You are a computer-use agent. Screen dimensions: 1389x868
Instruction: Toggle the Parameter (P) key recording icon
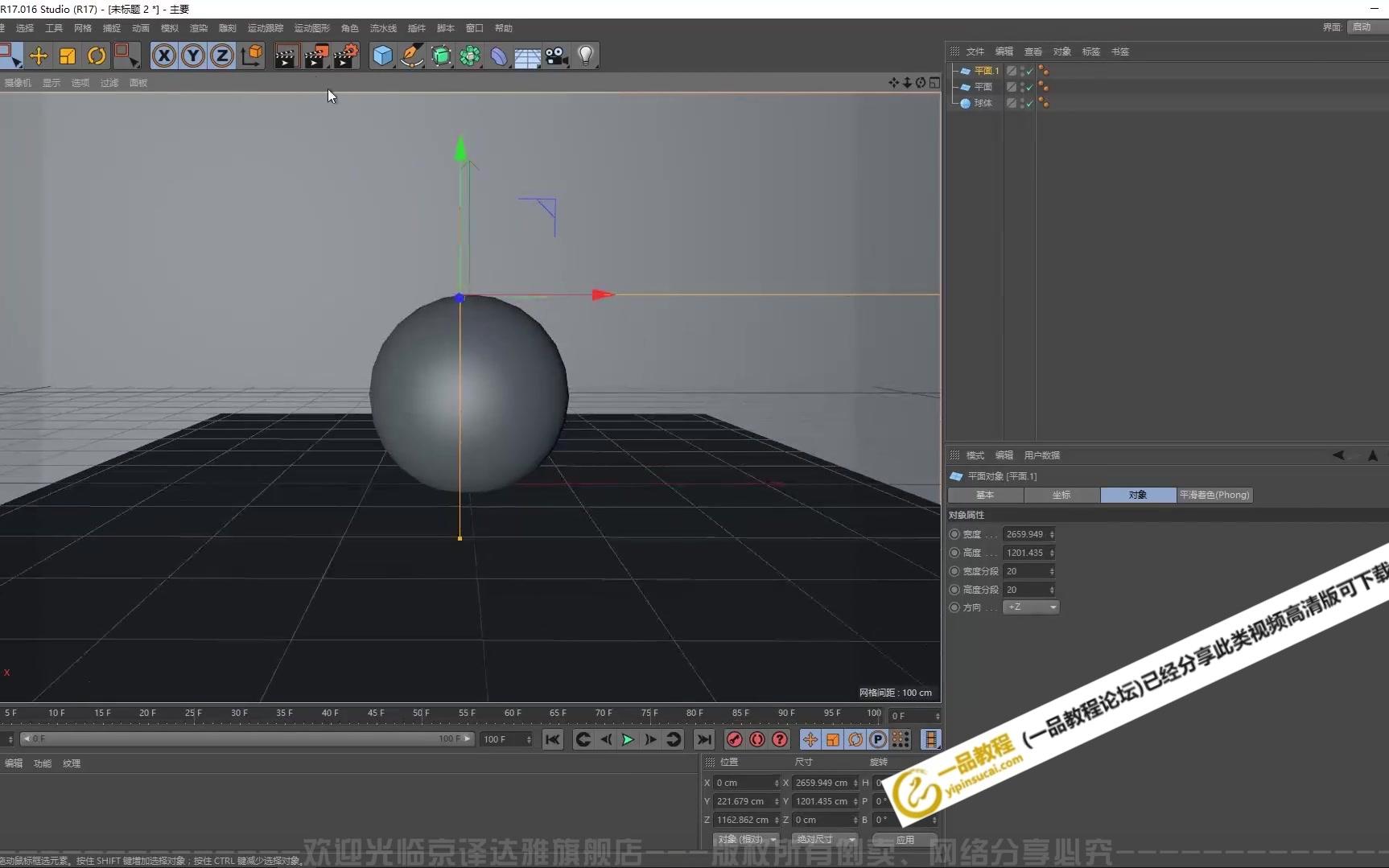point(878,739)
